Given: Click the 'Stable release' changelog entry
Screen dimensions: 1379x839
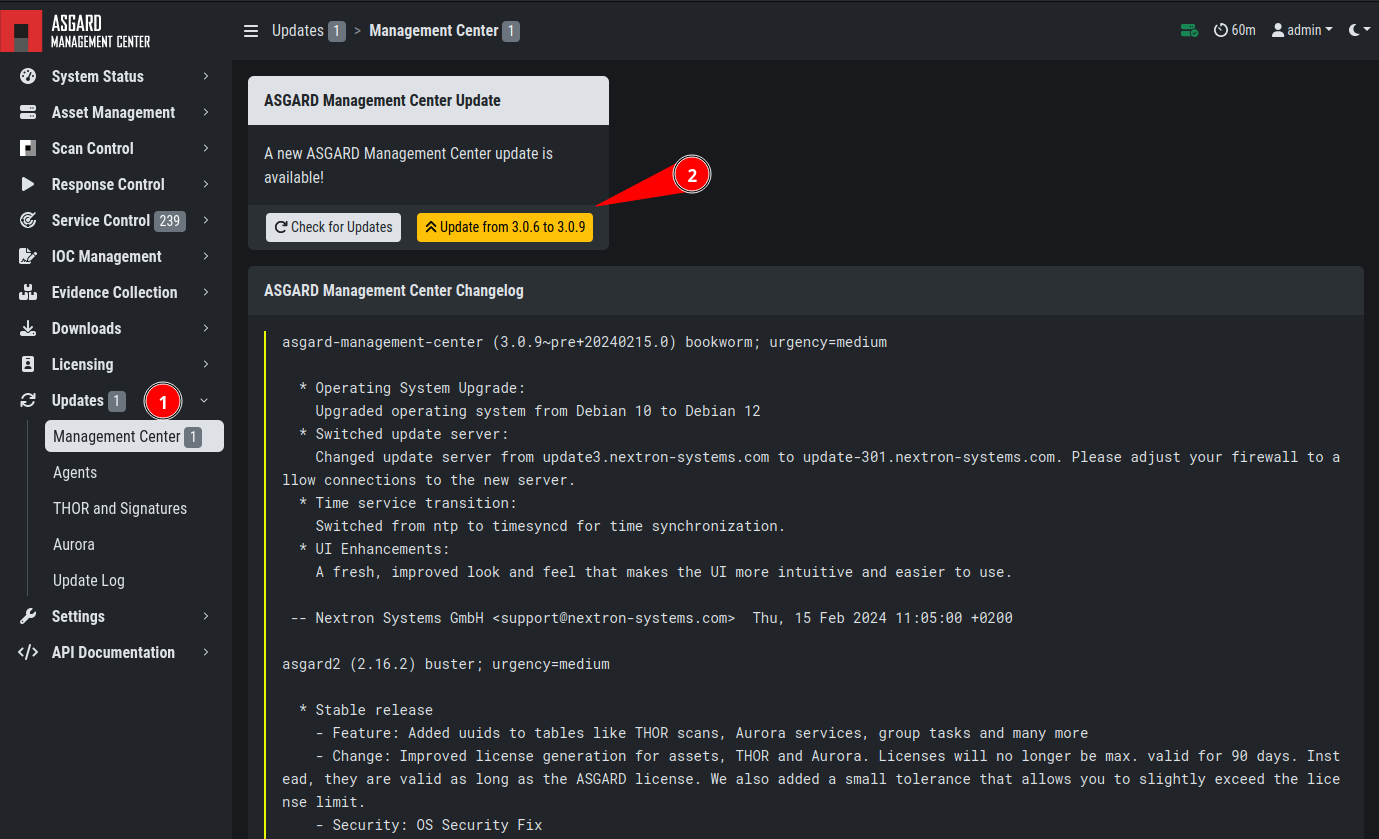Looking at the screenshot, I should click(x=366, y=710).
